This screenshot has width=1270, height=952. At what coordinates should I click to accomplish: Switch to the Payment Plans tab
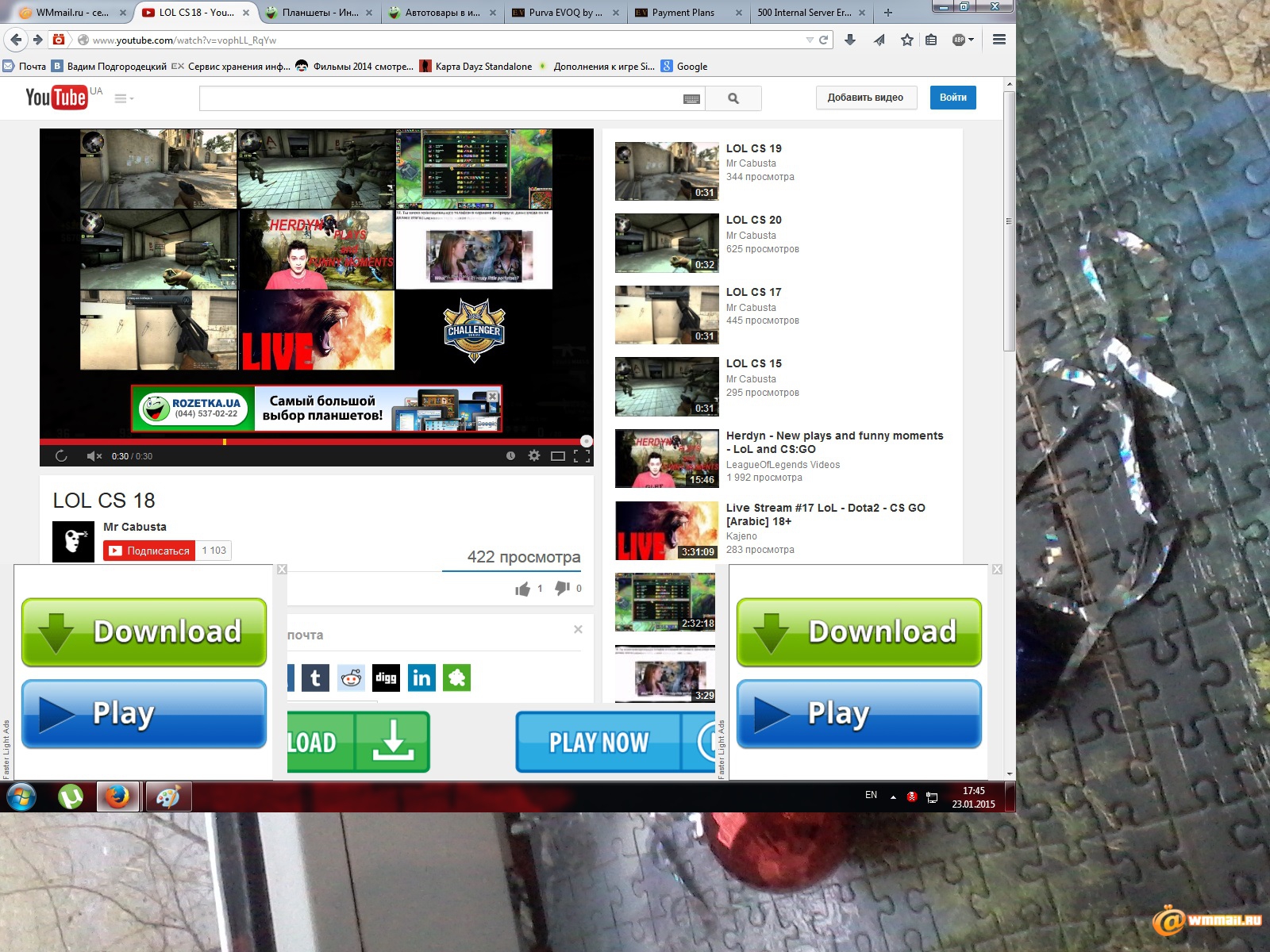[x=687, y=13]
